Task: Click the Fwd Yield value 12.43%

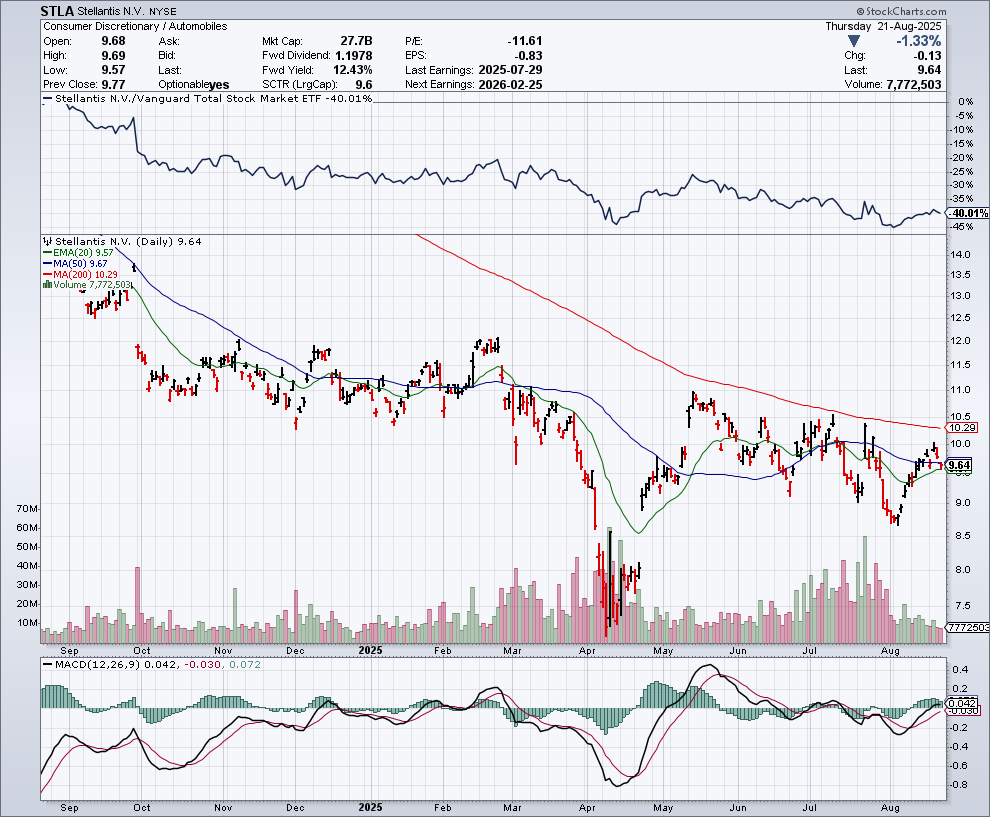Action: pos(352,70)
